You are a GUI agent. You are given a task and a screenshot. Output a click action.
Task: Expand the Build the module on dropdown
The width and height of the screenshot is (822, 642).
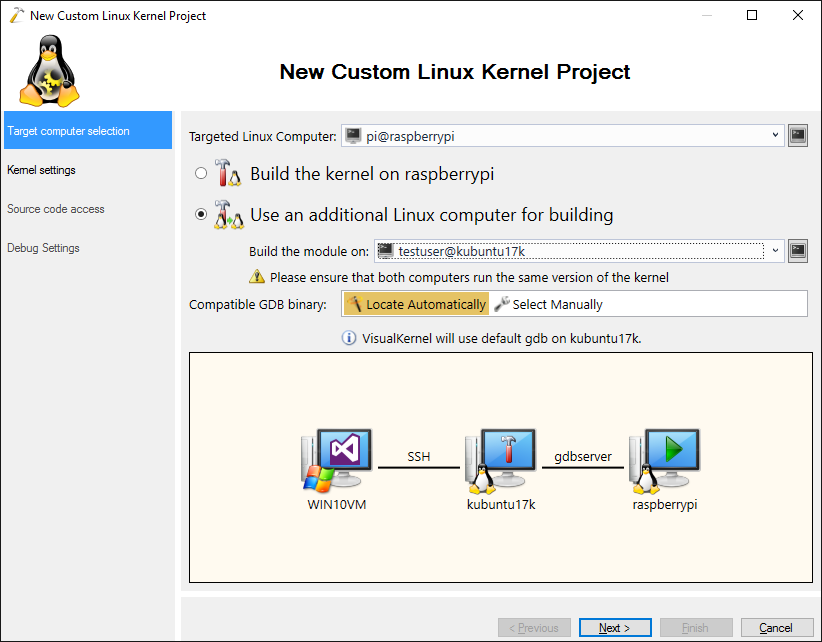775,251
